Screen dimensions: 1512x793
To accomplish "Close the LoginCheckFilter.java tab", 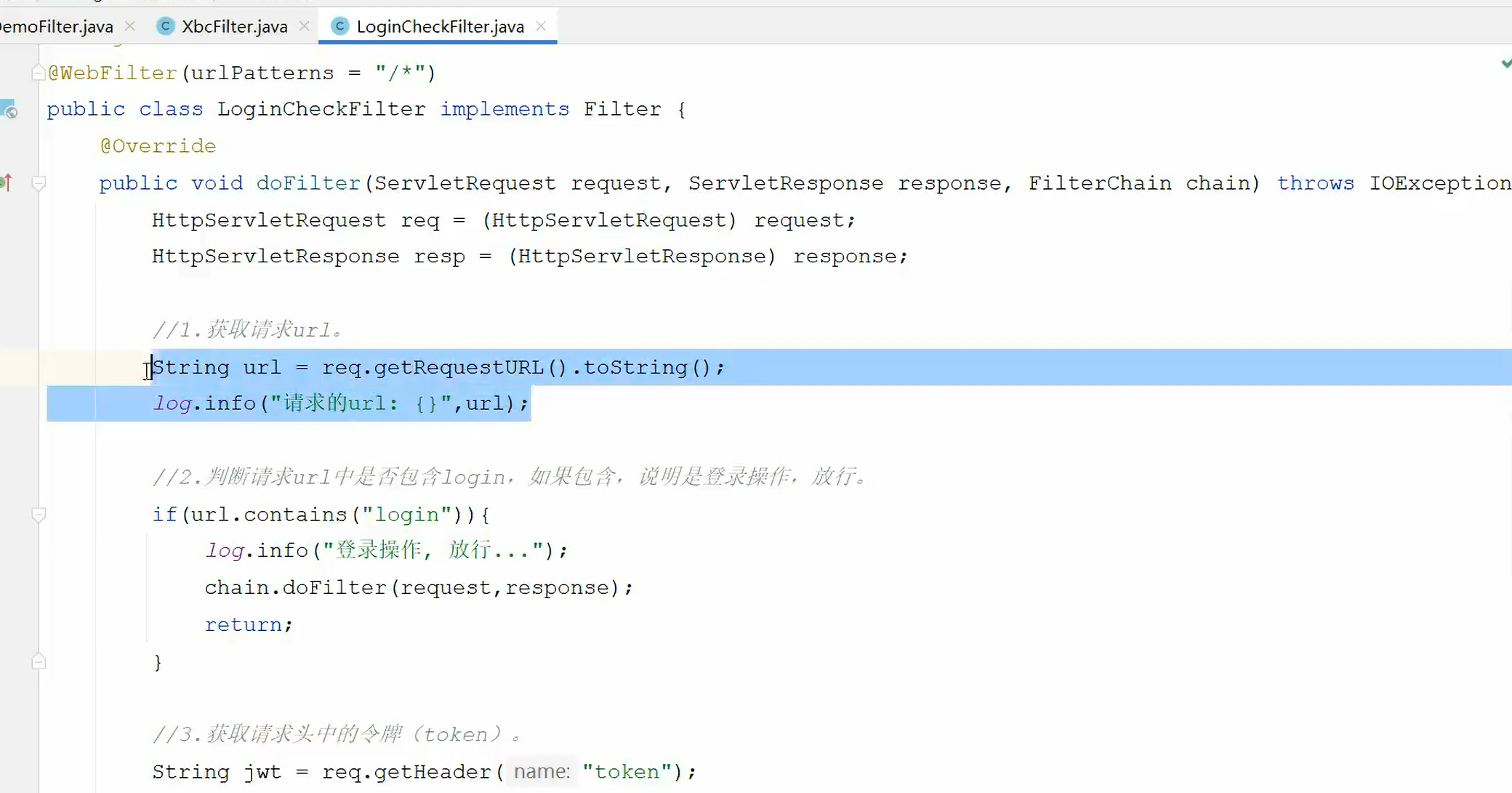I will pyautogui.click(x=541, y=26).
